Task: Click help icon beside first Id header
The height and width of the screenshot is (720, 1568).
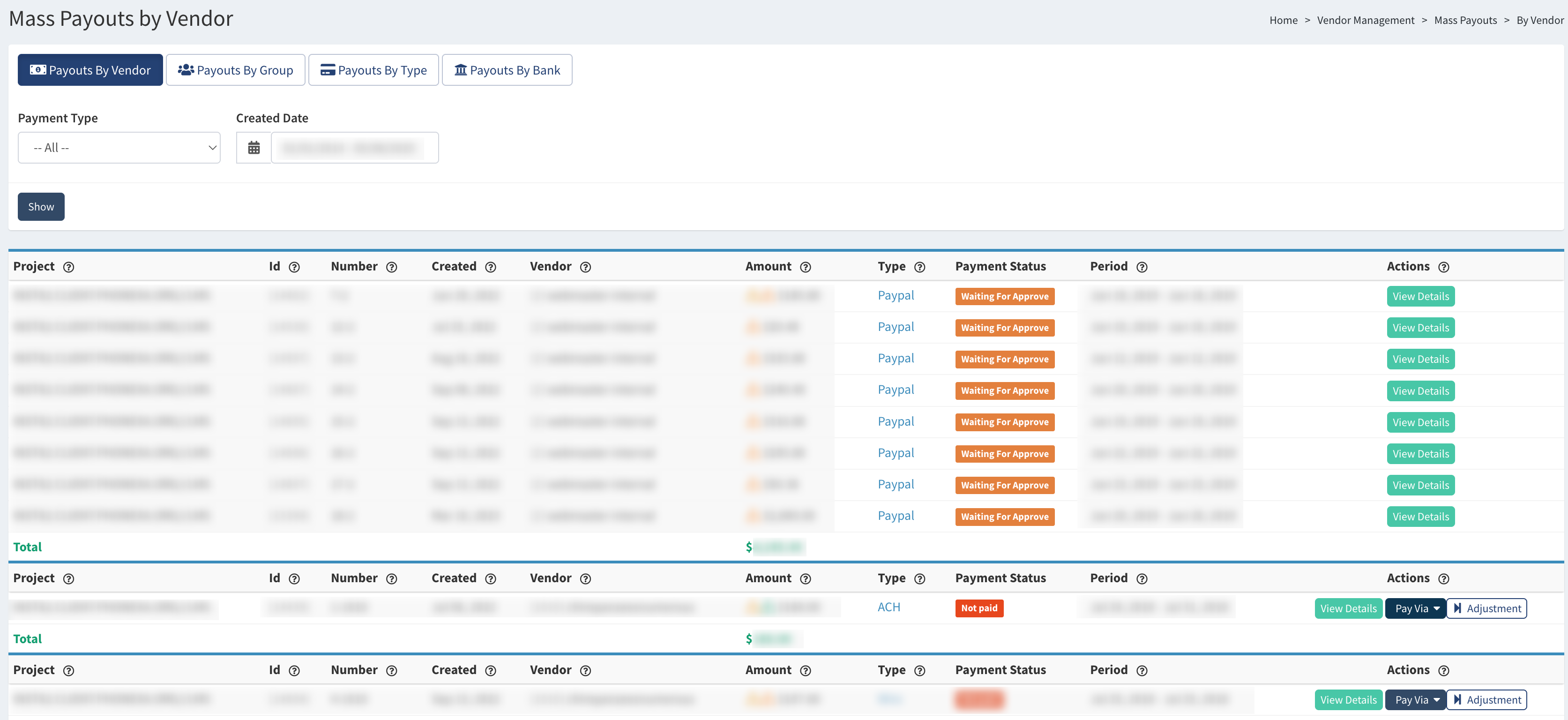Action: (x=294, y=267)
